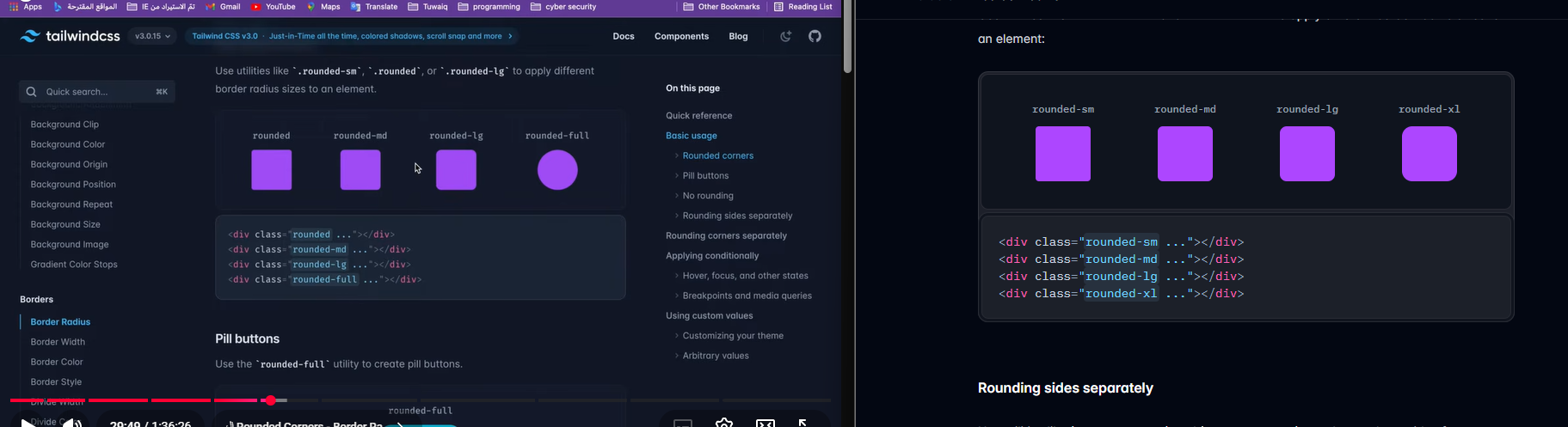Click the page scrollbar thumb
The image size is (1568, 427).
847,36
